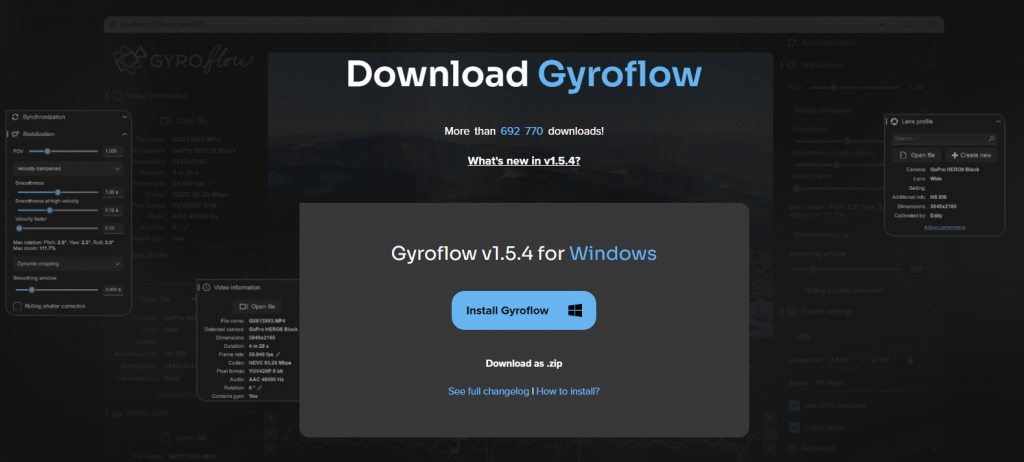Viewport: 1024px width, 462px height.
Task: Open the Velocity dampened dropdown
Action: [x=68, y=169]
